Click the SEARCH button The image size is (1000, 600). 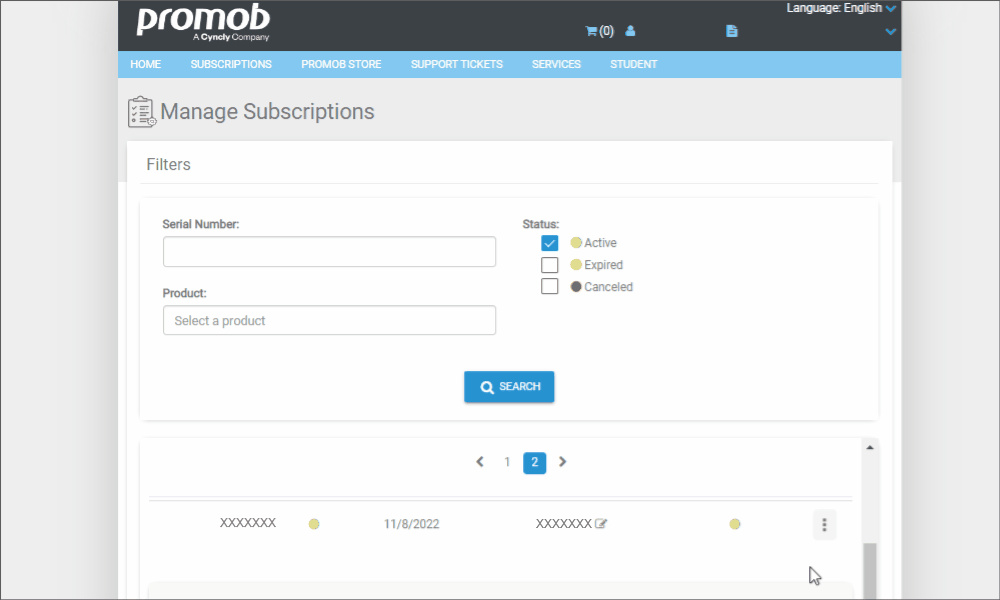coord(509,386)
